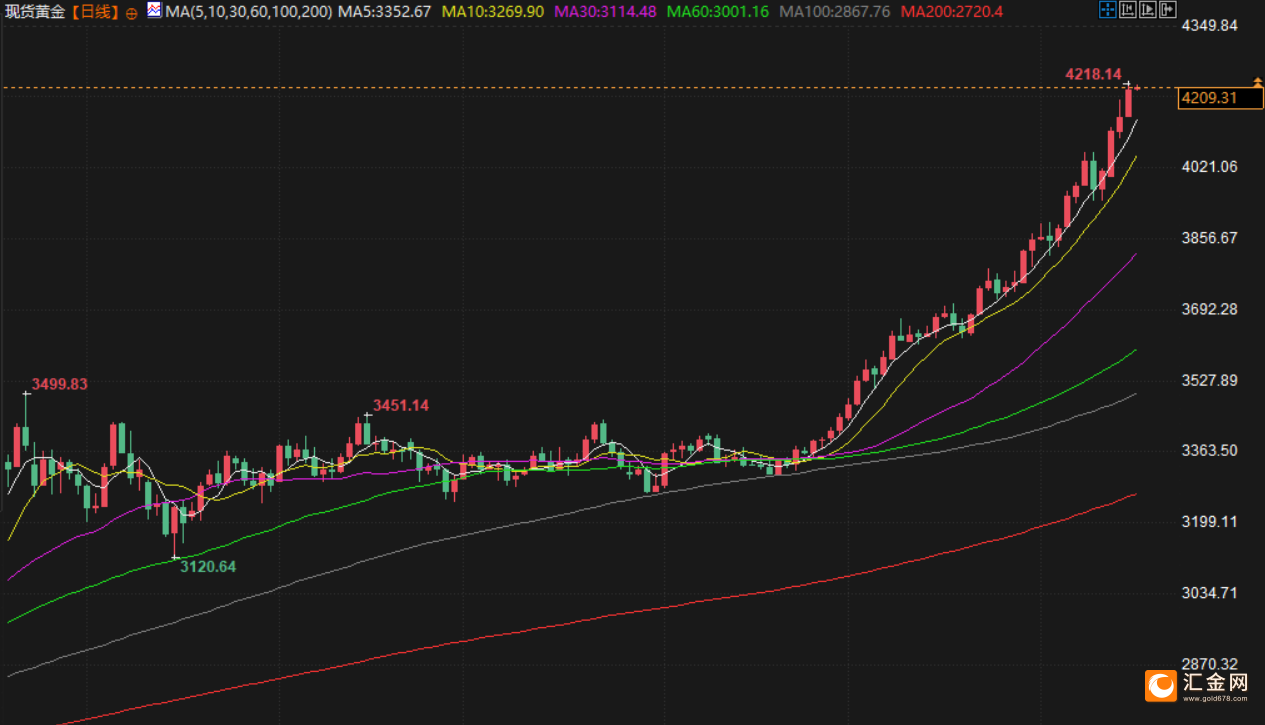Click the MA5:3352.67 value
Viewport: 1265px width, 725px height.
click(x=384, y=12)
